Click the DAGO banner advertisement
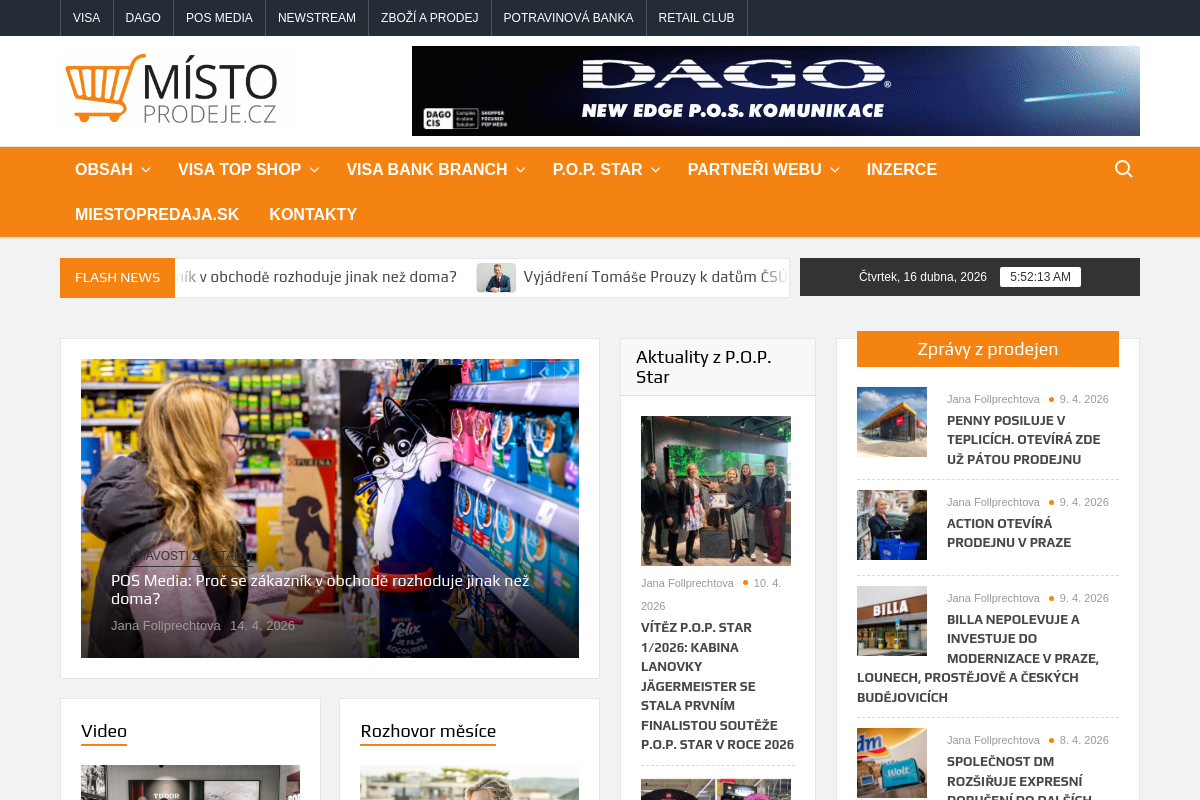The height and width of the screenshot is (800, 1200). point(776,91)
